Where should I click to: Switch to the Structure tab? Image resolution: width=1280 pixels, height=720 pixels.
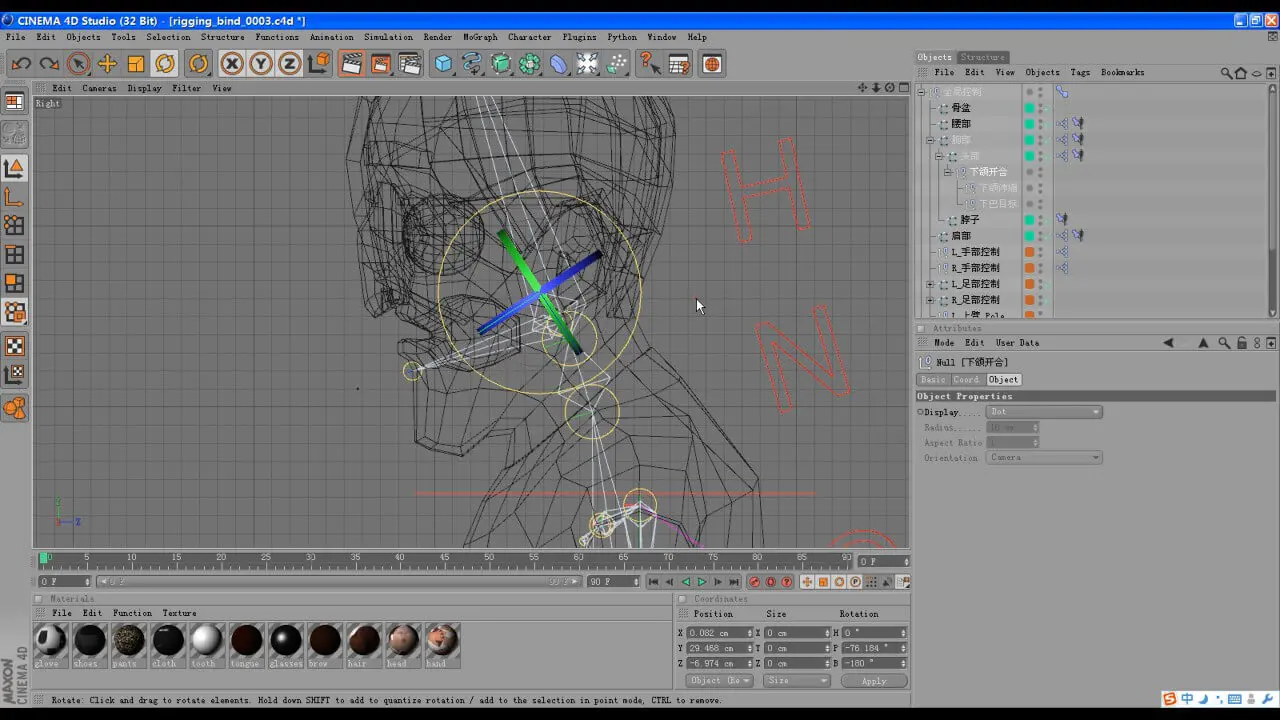[x=983, y=57]
